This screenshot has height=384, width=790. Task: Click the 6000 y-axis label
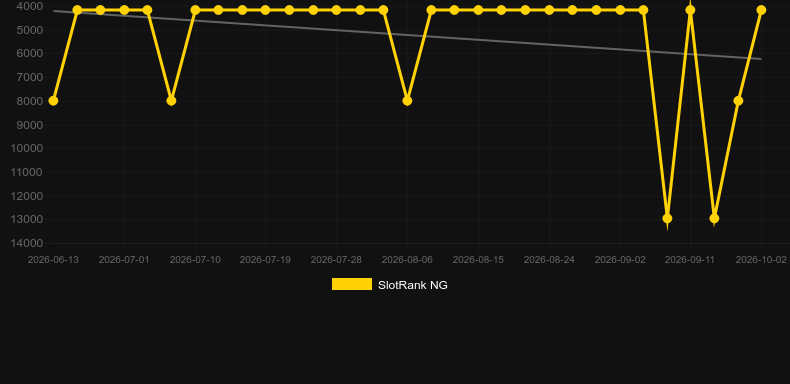[x=30, y=53]
